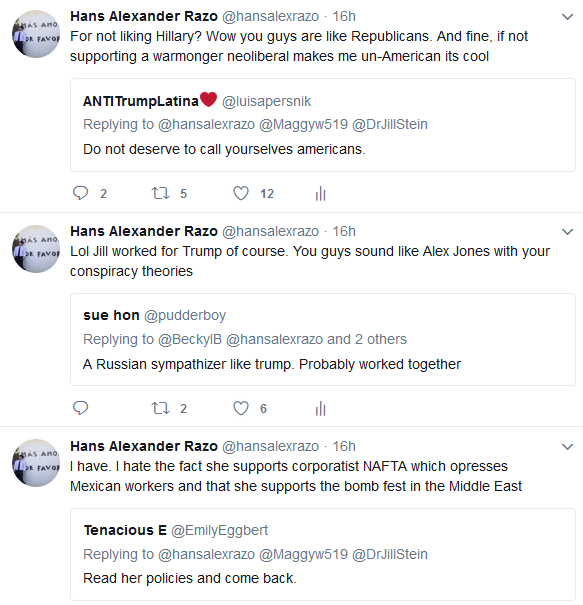Open the Hans Alexander Razo name on second tweet
This screenshot has width=583, height=605.
click(x=144, y=231)
